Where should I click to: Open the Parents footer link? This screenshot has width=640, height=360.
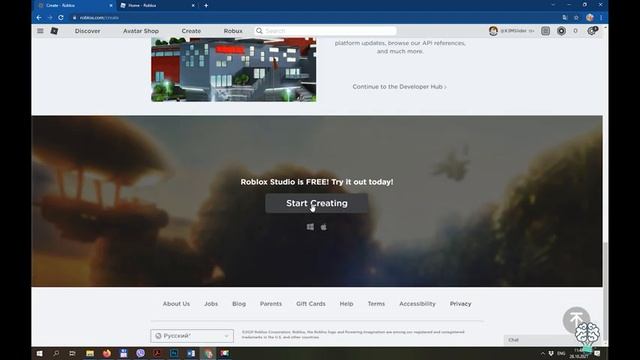click(x=271, y=304)
